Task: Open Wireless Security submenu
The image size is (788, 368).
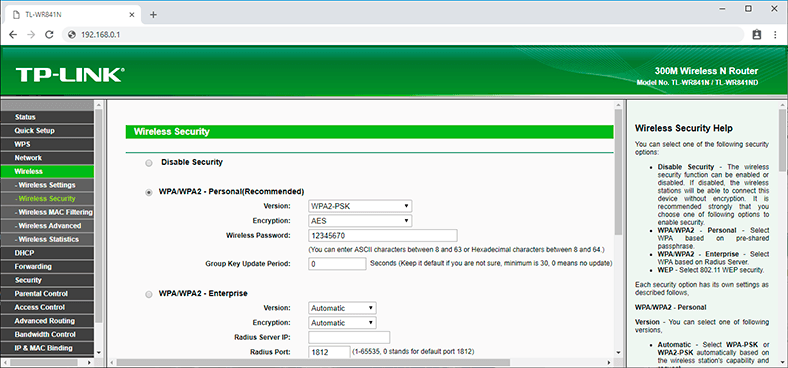Action: (x=47, y=199)
